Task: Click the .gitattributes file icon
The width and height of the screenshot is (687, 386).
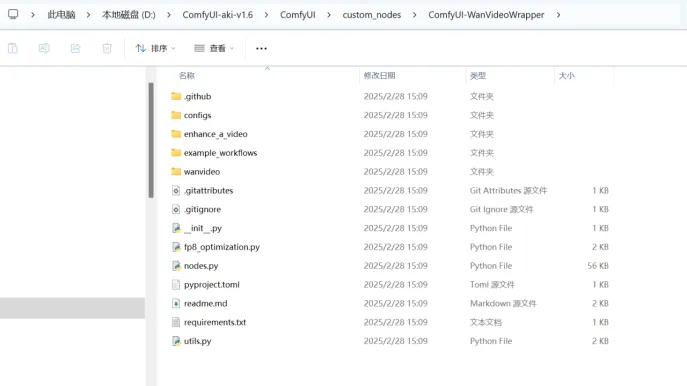Action: tap(176, 190)
